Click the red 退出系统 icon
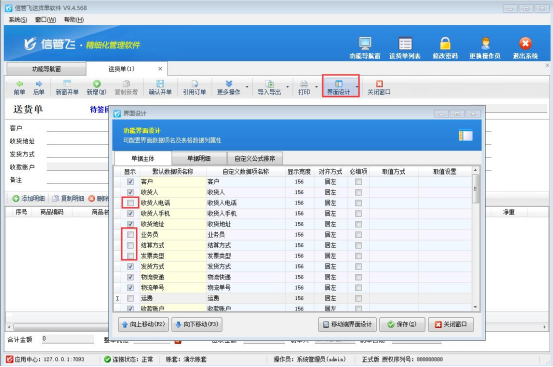This screenshot has height=367, width=553. pos(525,44)
